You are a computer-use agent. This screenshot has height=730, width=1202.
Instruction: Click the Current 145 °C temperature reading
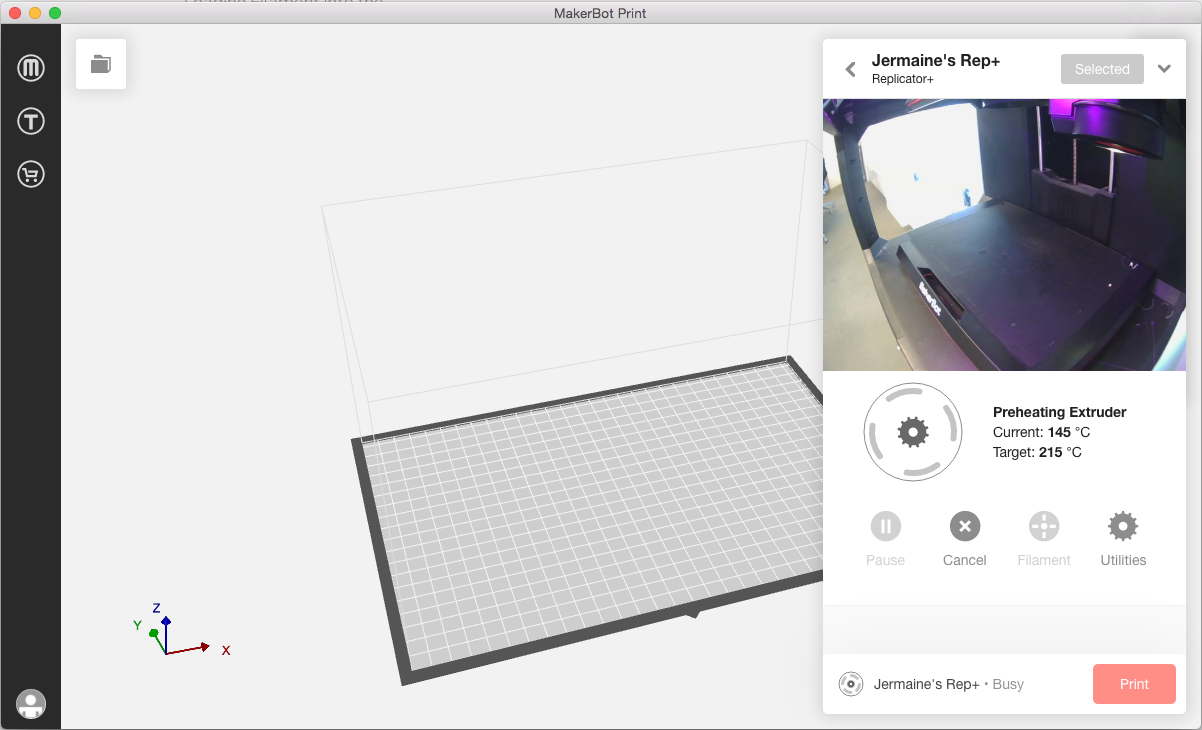coord(1041,432)
